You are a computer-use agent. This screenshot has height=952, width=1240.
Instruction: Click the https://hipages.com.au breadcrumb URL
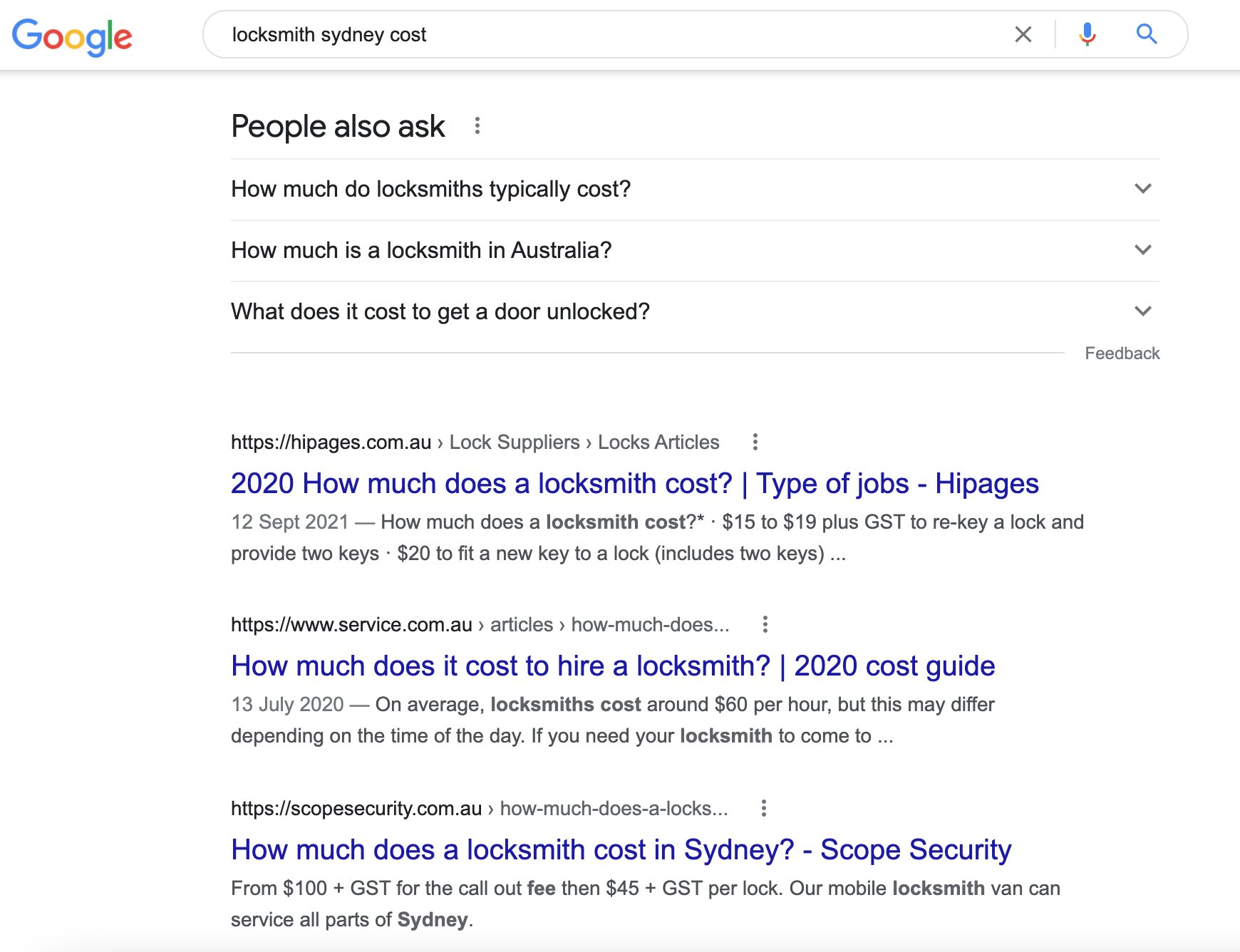pyautogui.click(x=331, y=443)
